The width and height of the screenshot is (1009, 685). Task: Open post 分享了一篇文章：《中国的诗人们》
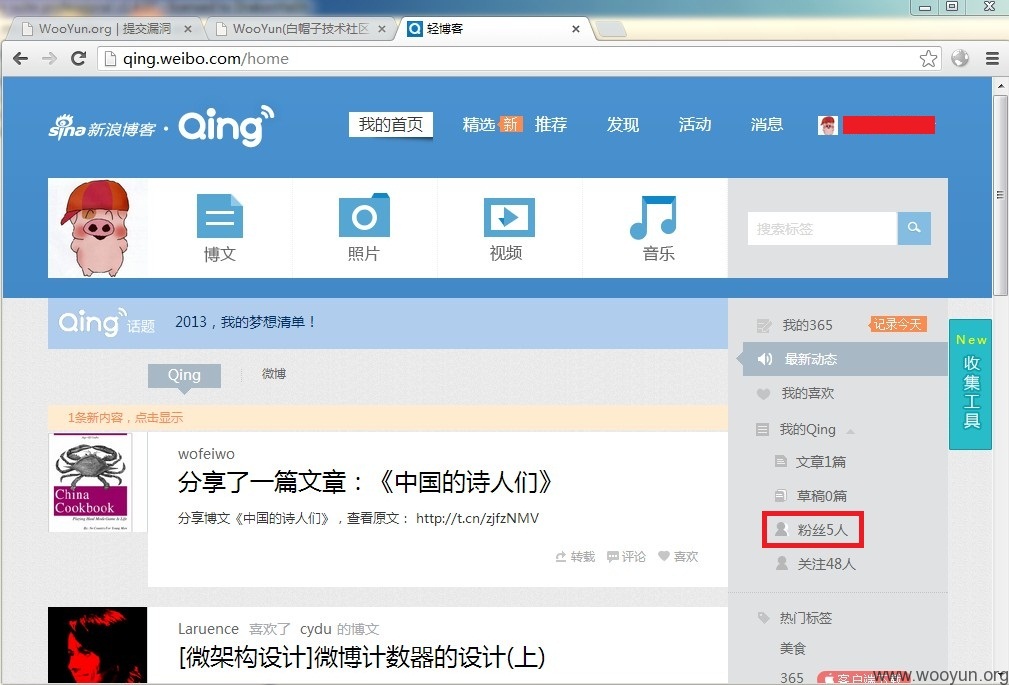(365, 482)
